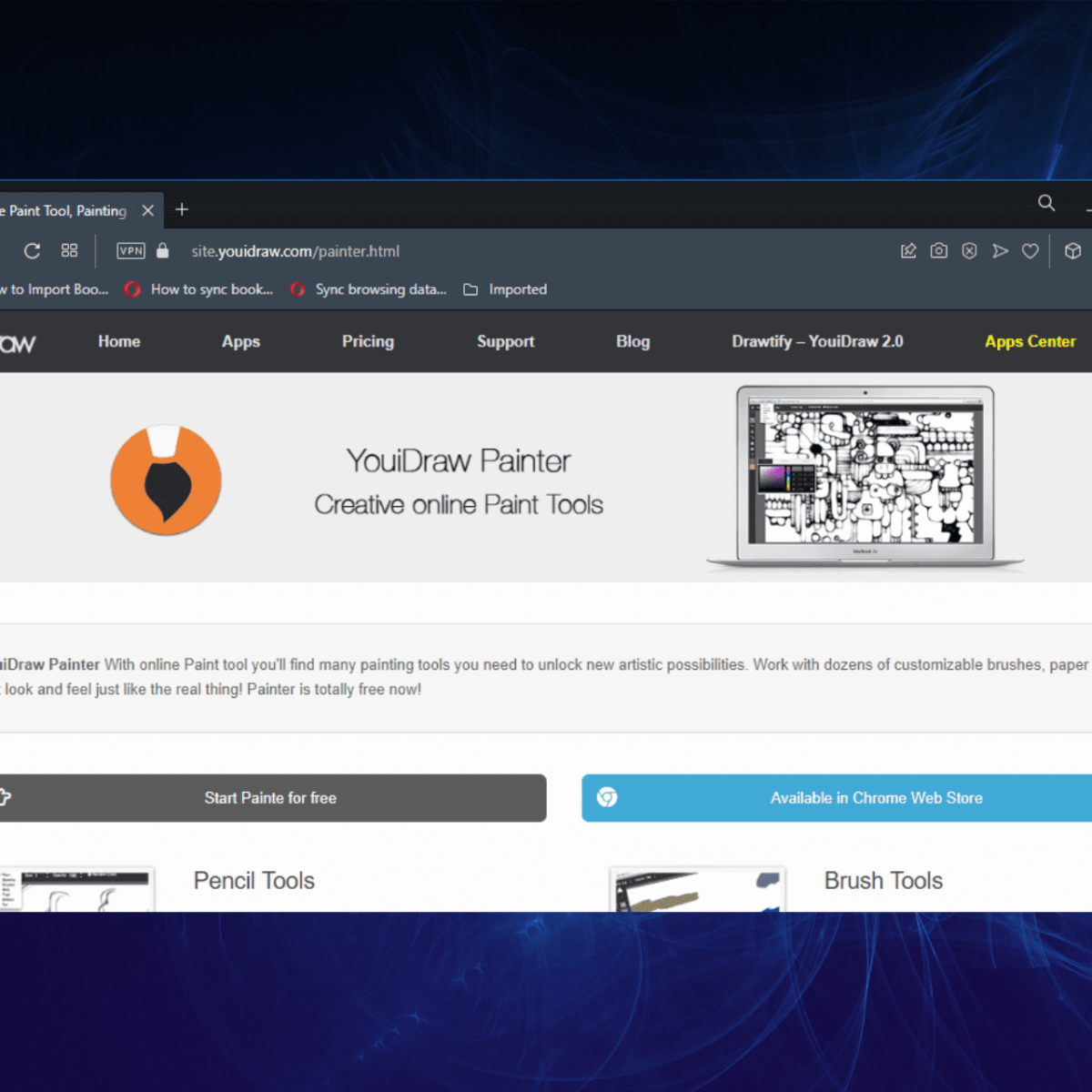Image resolution: width=1092 pixels, height=1092 pixels.
Task: Go to the Home menu item
Action: coord(119,341)
